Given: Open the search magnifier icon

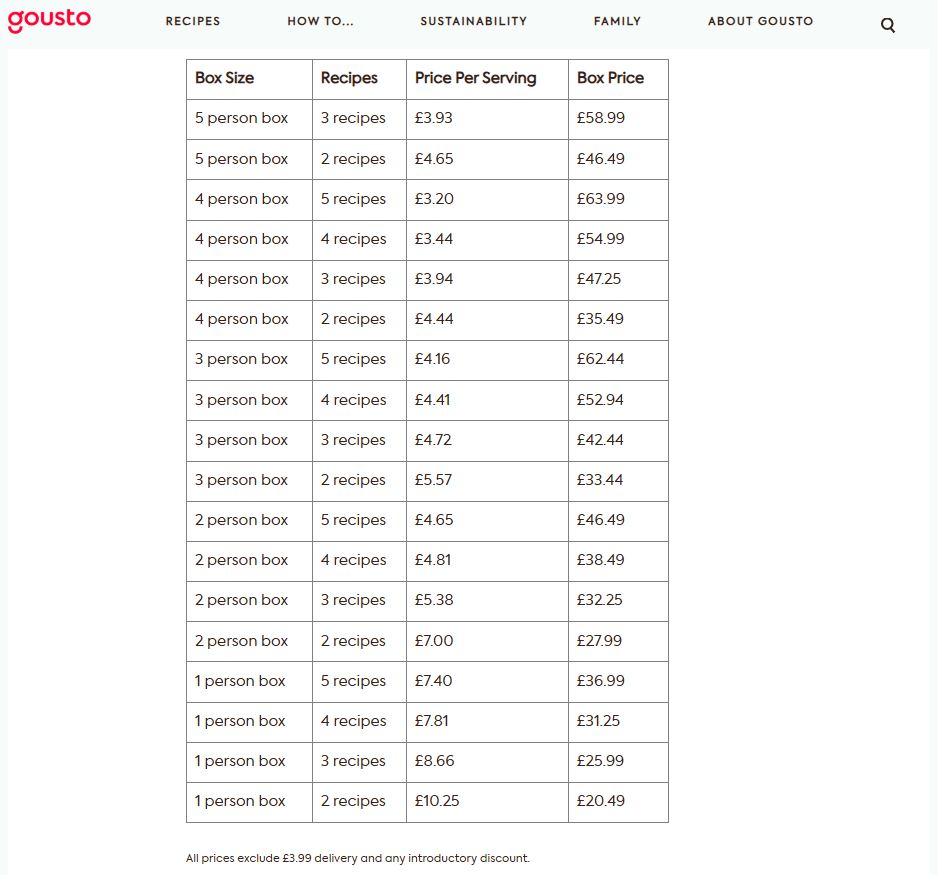Looking at the screenshot, I should [887, 24].
